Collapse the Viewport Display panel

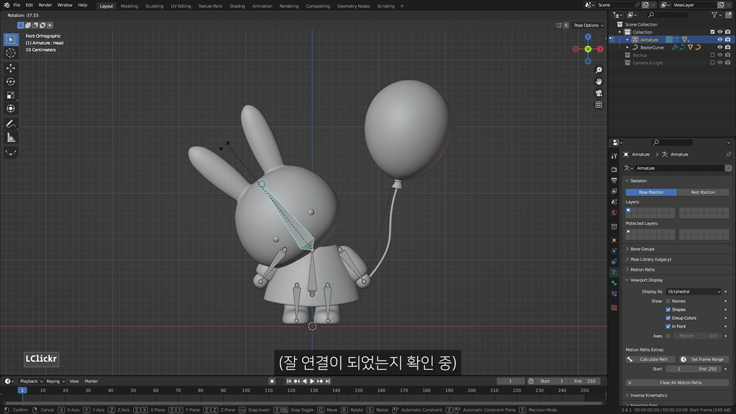click(x=646, y=280)
